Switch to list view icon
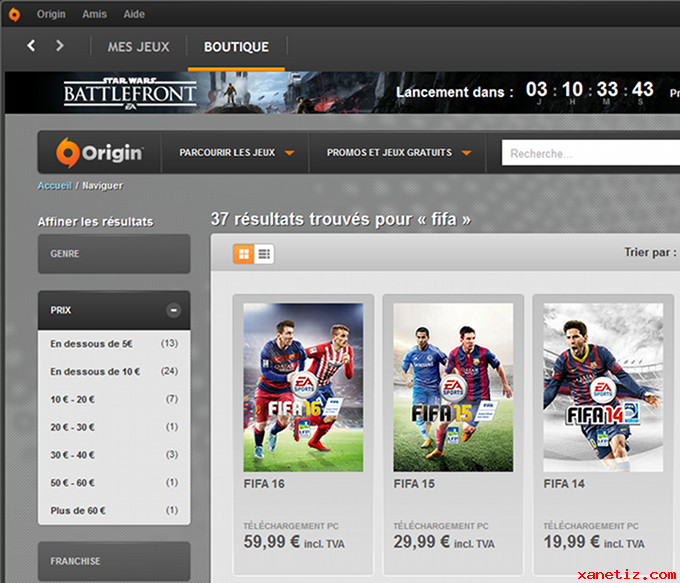Screen dimensions: 680x583 click(x=264, y=254)
